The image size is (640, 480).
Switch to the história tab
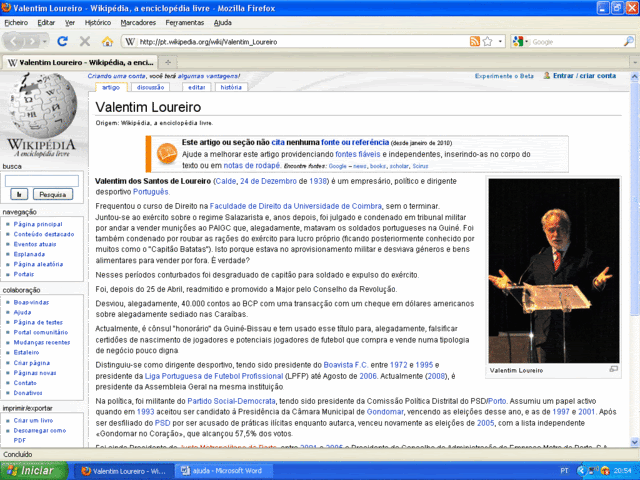pyautogui.click(x=231, y=87)
